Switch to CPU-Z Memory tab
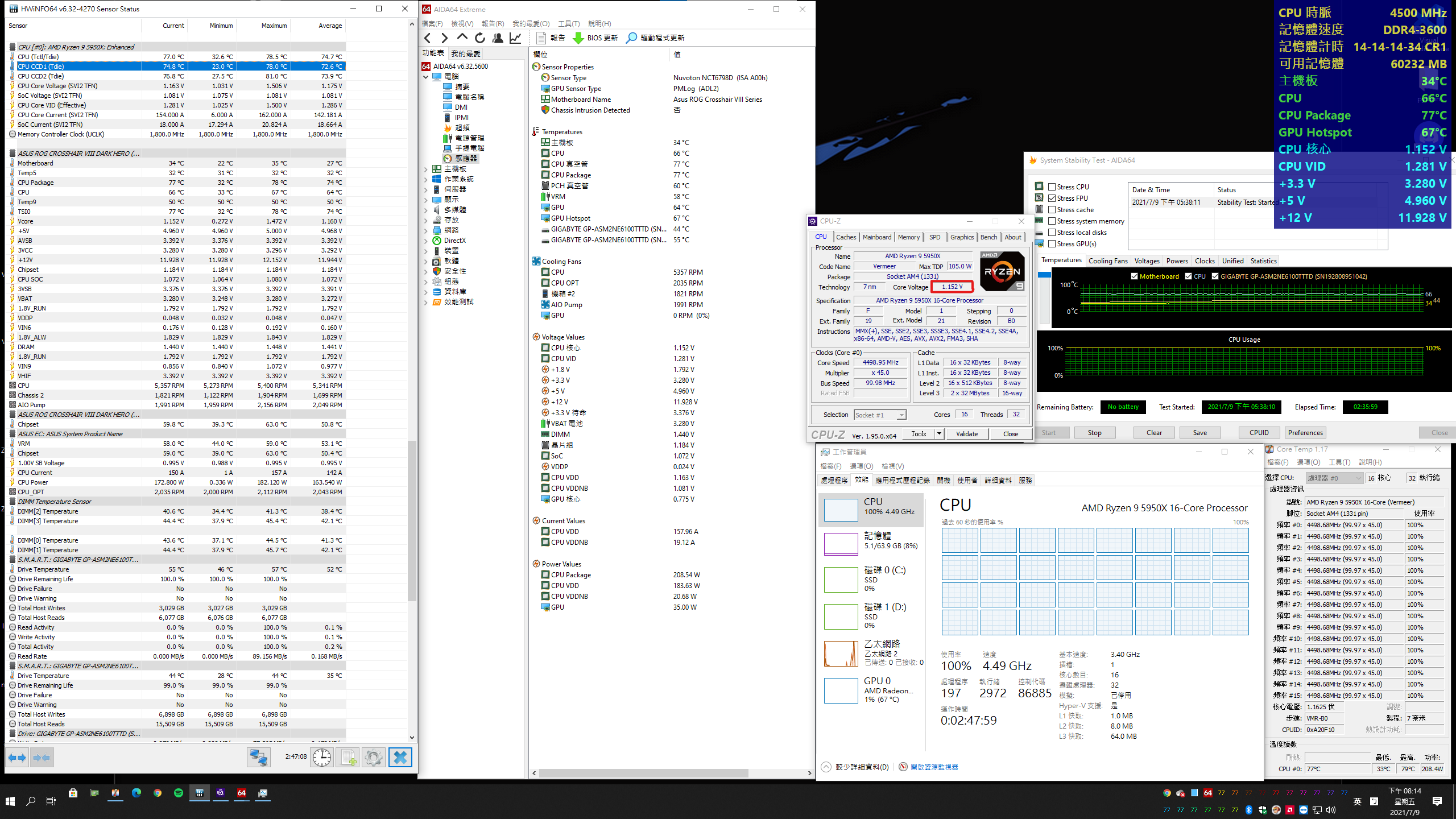The height and width of the screenshot is (819, 1456). pos(909,237)
